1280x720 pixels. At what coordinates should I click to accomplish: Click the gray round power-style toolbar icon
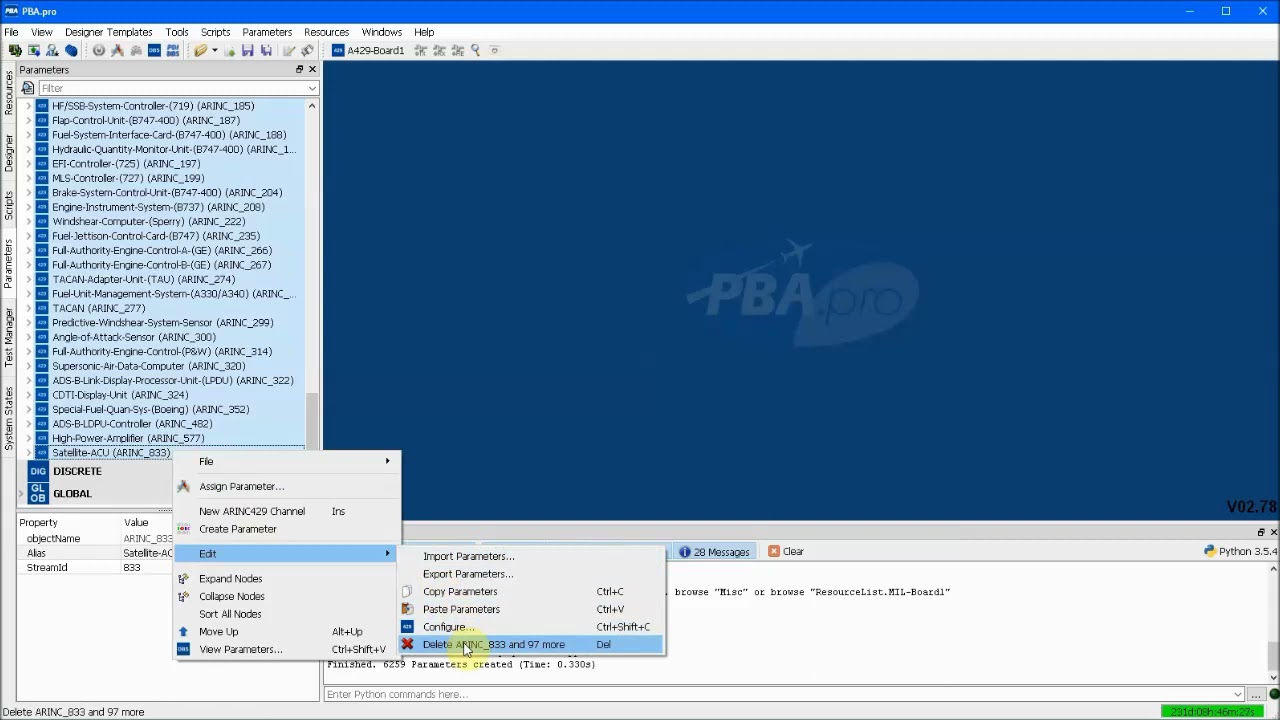pyautogui.click(x=99, y=50)
